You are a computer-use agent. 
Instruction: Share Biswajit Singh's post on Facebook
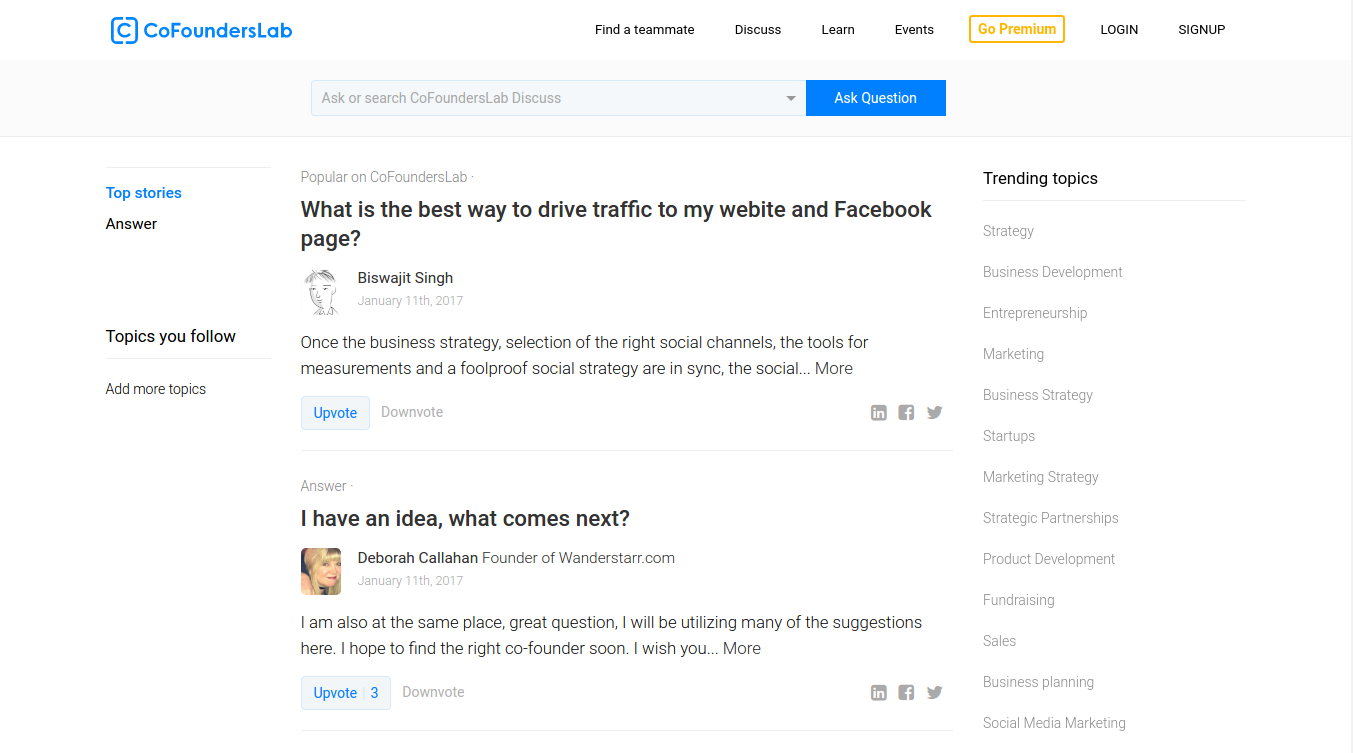point(906,413)
